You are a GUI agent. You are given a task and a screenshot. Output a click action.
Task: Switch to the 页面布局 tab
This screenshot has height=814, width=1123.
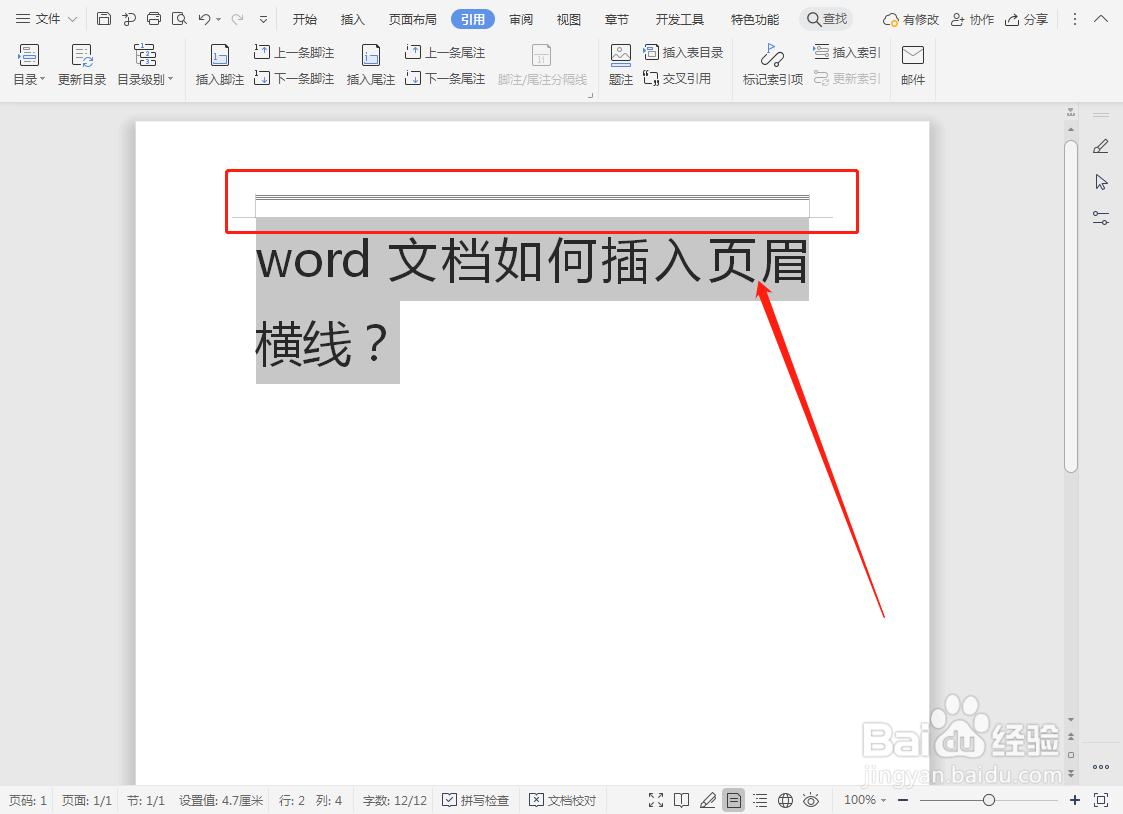click(413, 19)
